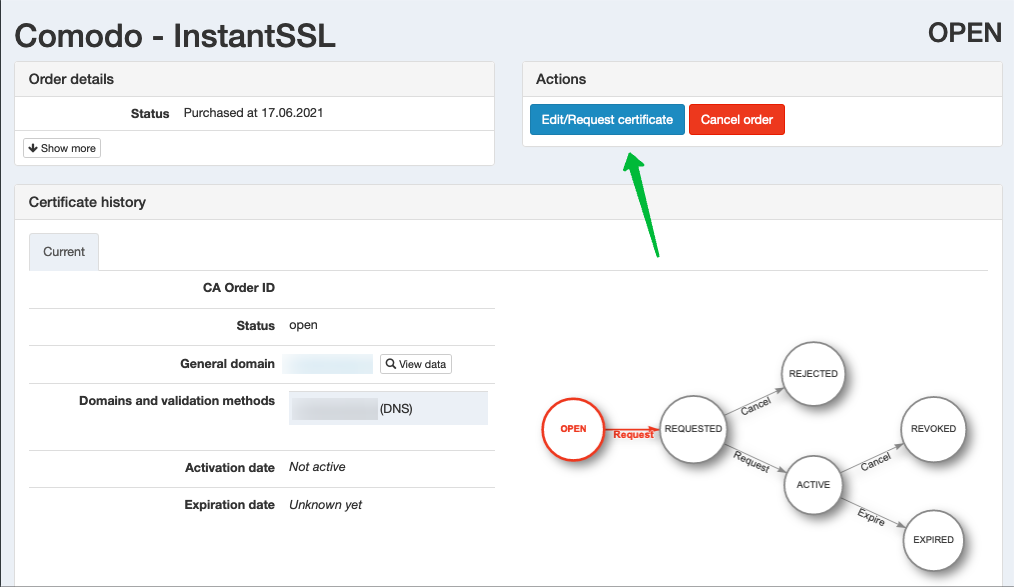This screenshot has height=587, width=1014.
Task: Click the Not active activation date value
Action: click(317, 467)
